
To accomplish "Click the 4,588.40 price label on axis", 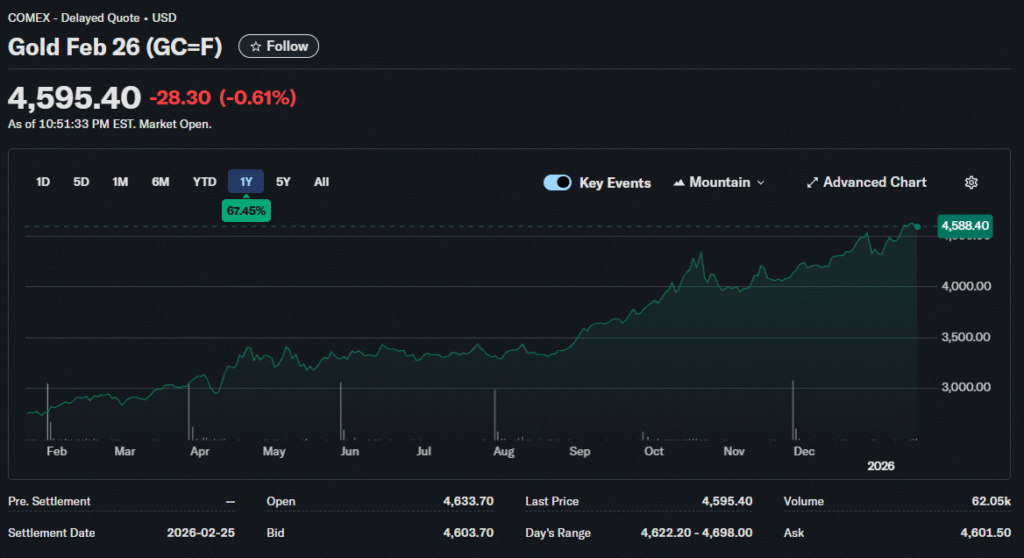I will click(965, 227).
